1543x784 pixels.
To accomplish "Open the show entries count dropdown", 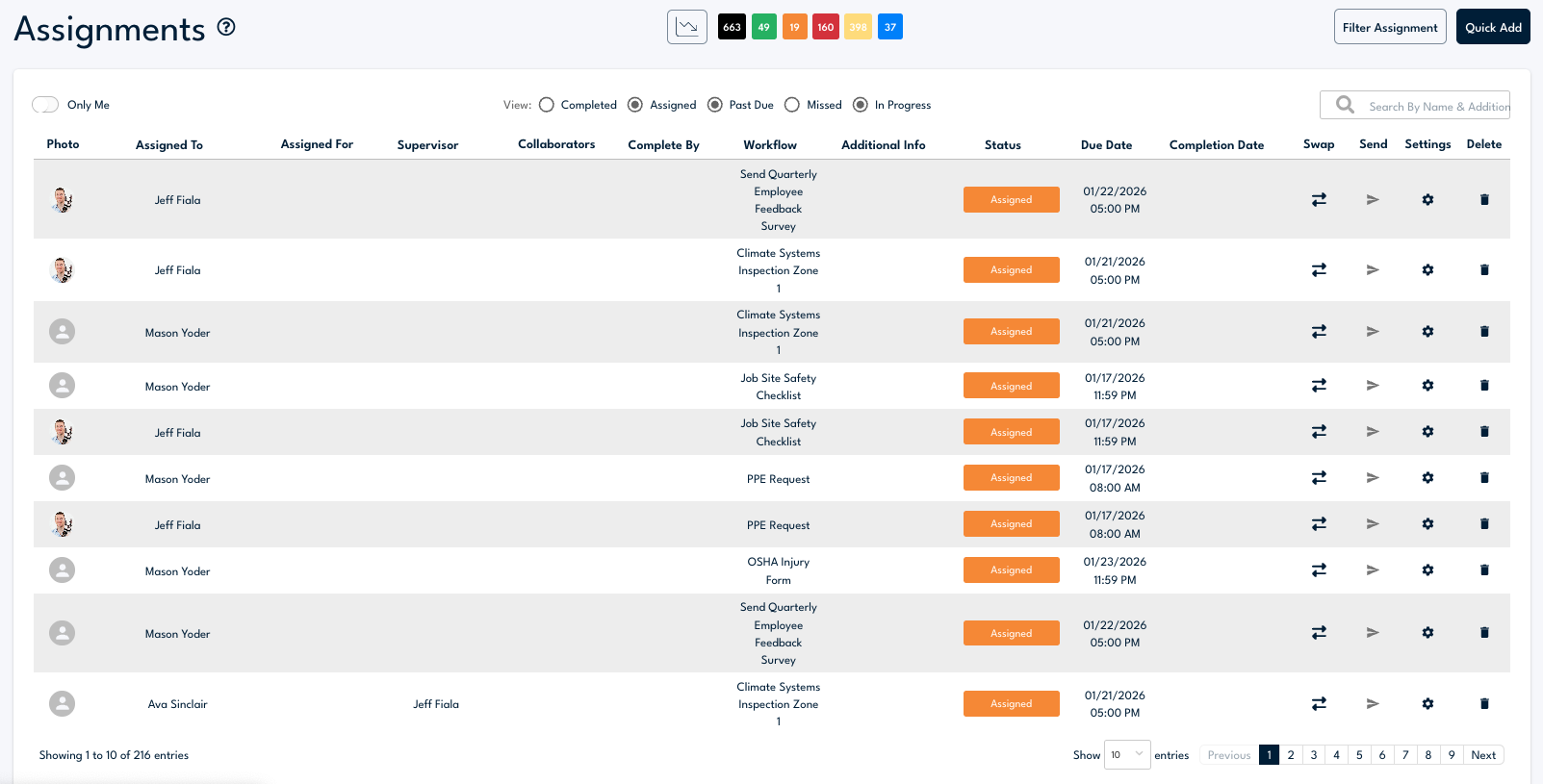I will [x=1126, y=755].
